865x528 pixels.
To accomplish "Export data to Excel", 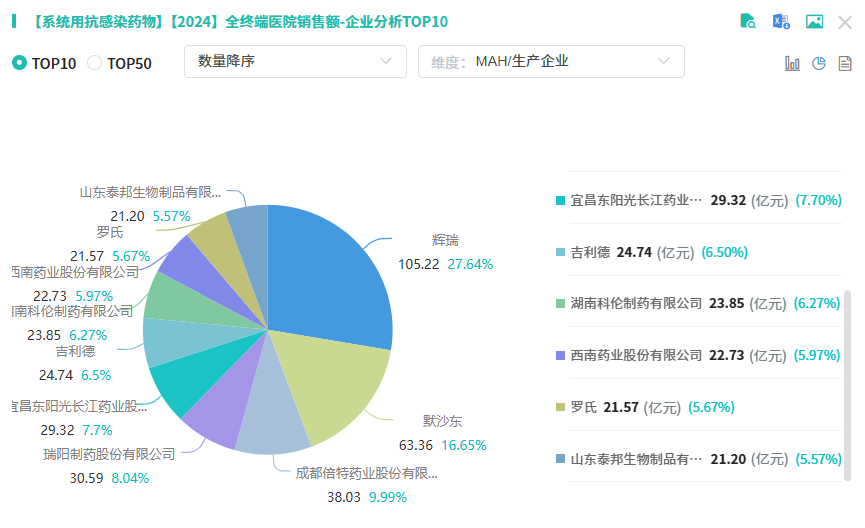I will [x=781, y=21].
